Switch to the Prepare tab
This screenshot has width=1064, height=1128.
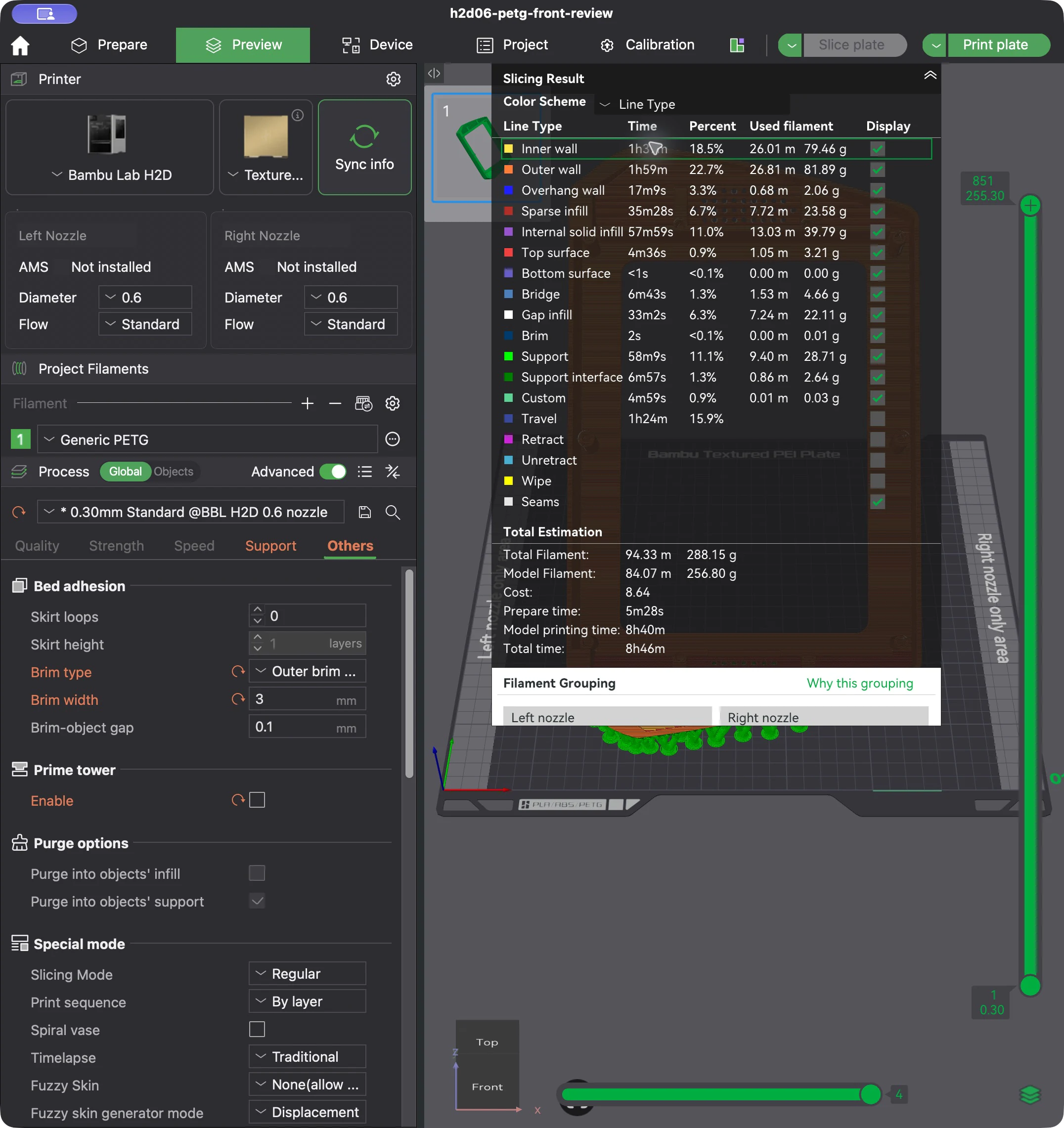click(109, 45)
